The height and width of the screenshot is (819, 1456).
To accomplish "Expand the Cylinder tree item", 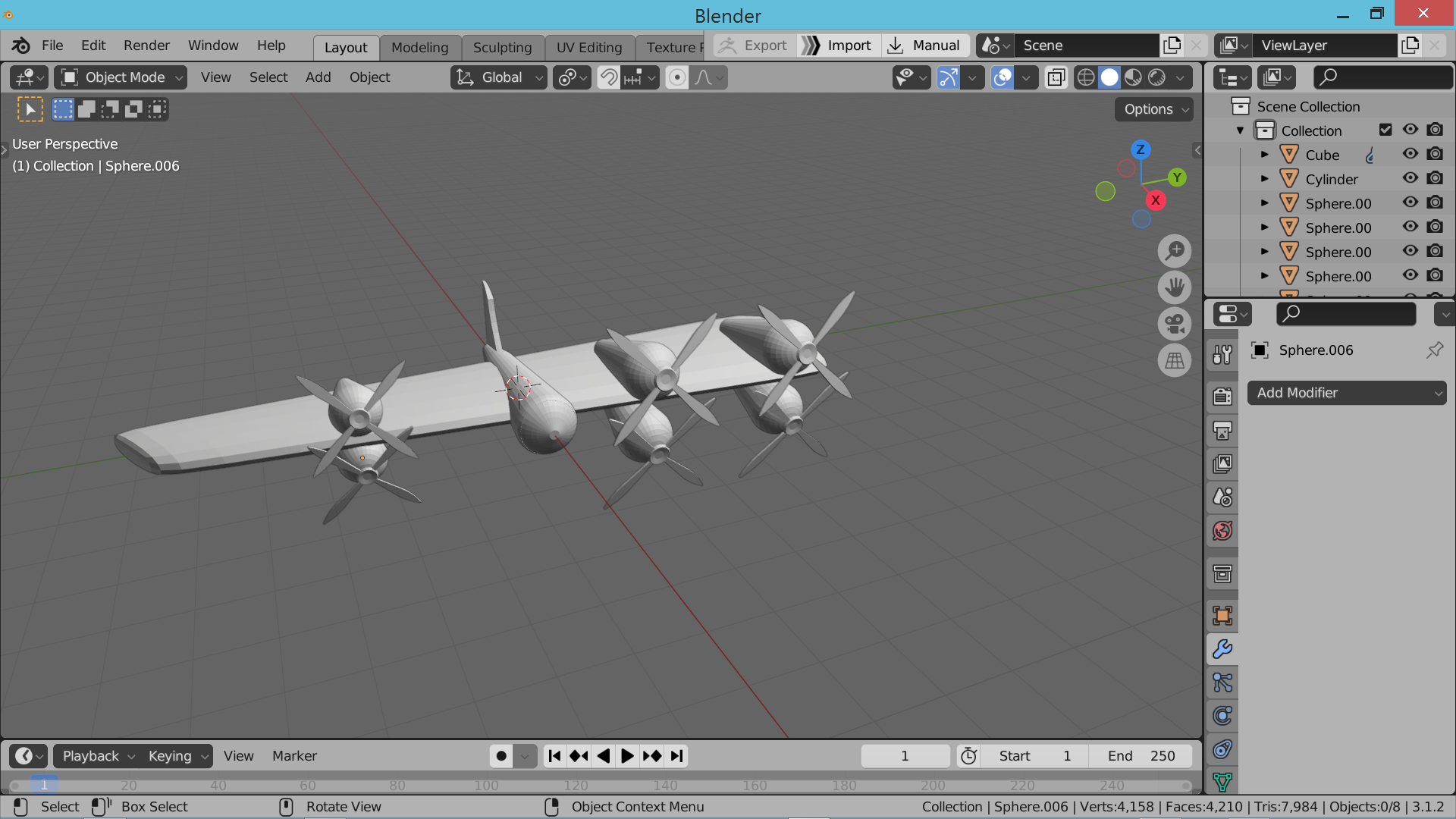I will tap(1264, 179).
